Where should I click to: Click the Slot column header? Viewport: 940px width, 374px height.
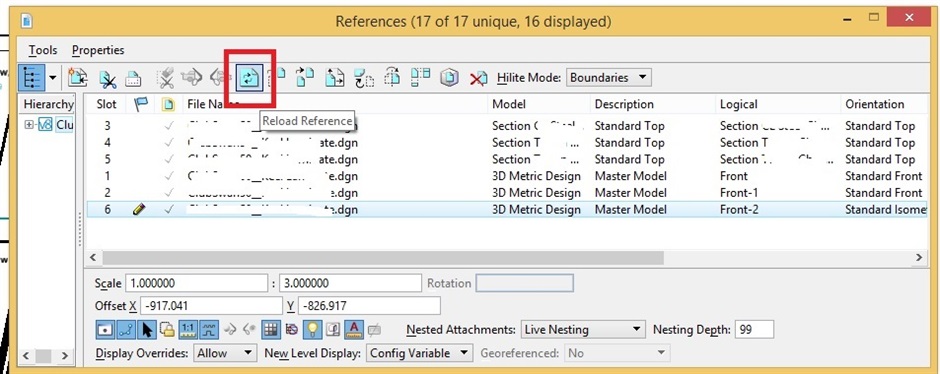click(x=107, y=104)
